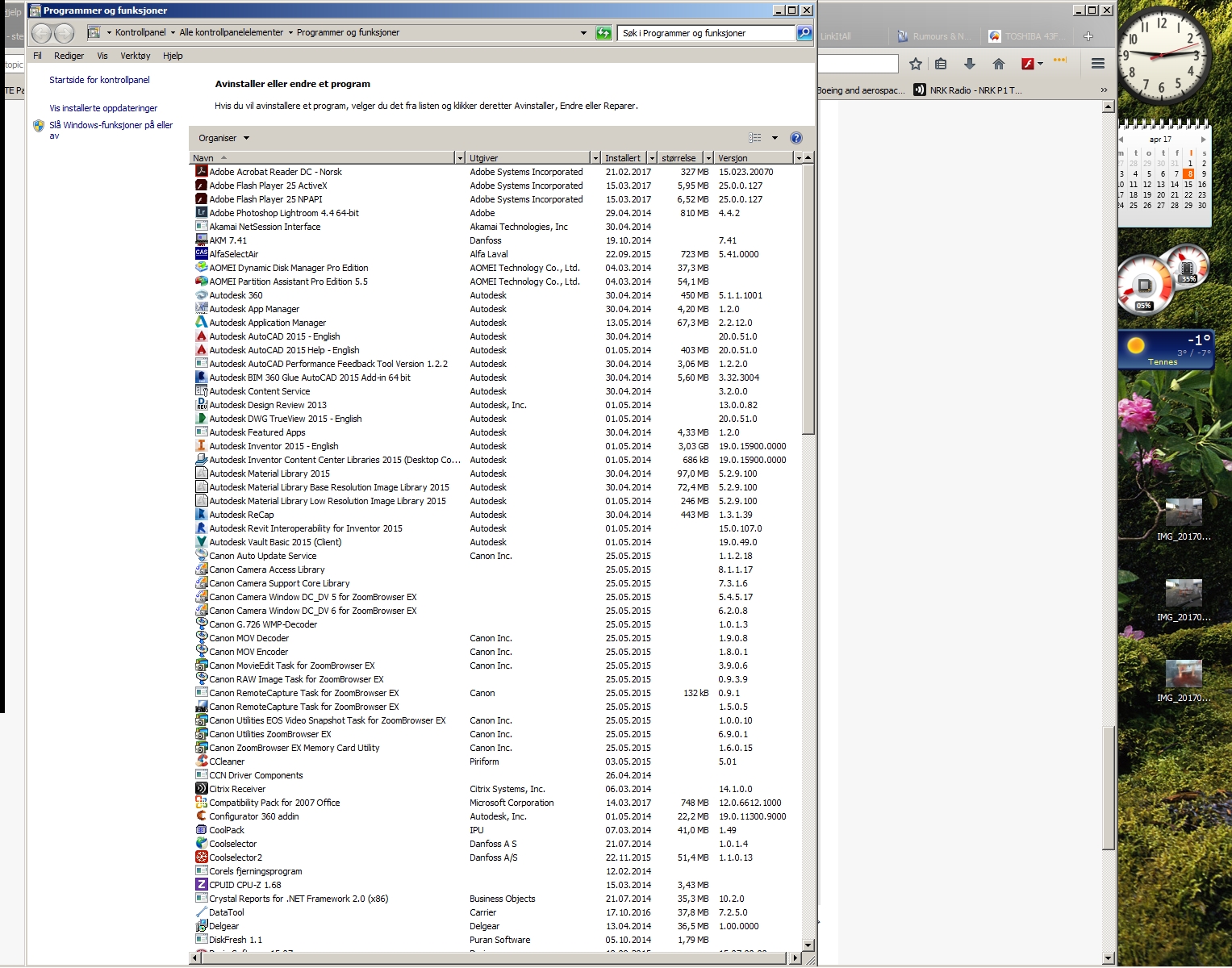
Task: Open NRK Radio bookmark in Firefox
Action: click(x=968, y=90)
